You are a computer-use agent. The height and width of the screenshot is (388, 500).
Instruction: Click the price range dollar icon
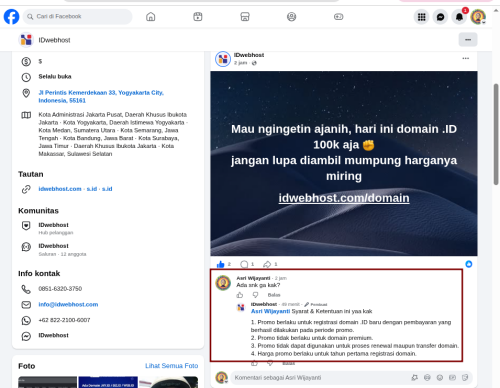tap(26, 62)
